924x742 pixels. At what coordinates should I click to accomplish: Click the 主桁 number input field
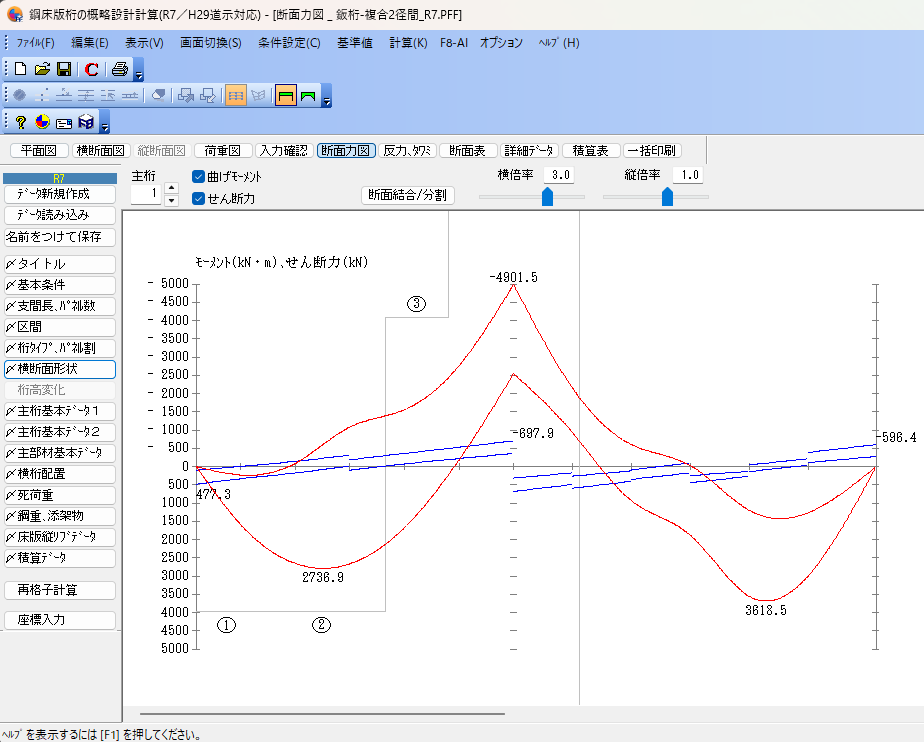146,194
